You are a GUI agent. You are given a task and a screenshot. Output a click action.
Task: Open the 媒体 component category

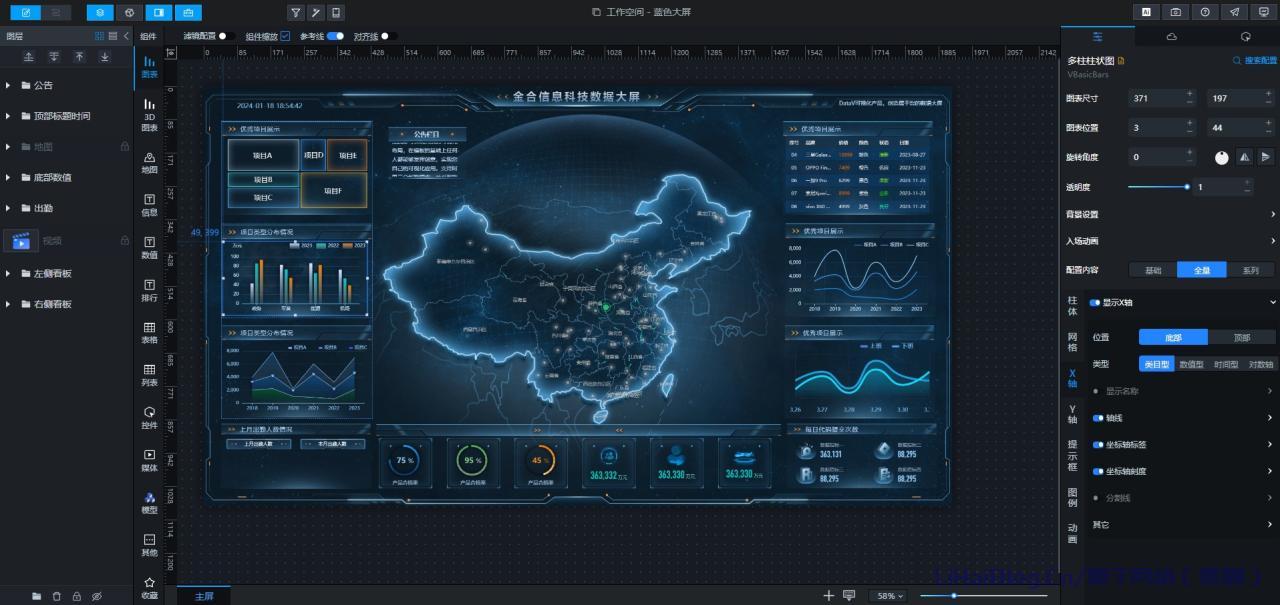[x=149, y=459]
